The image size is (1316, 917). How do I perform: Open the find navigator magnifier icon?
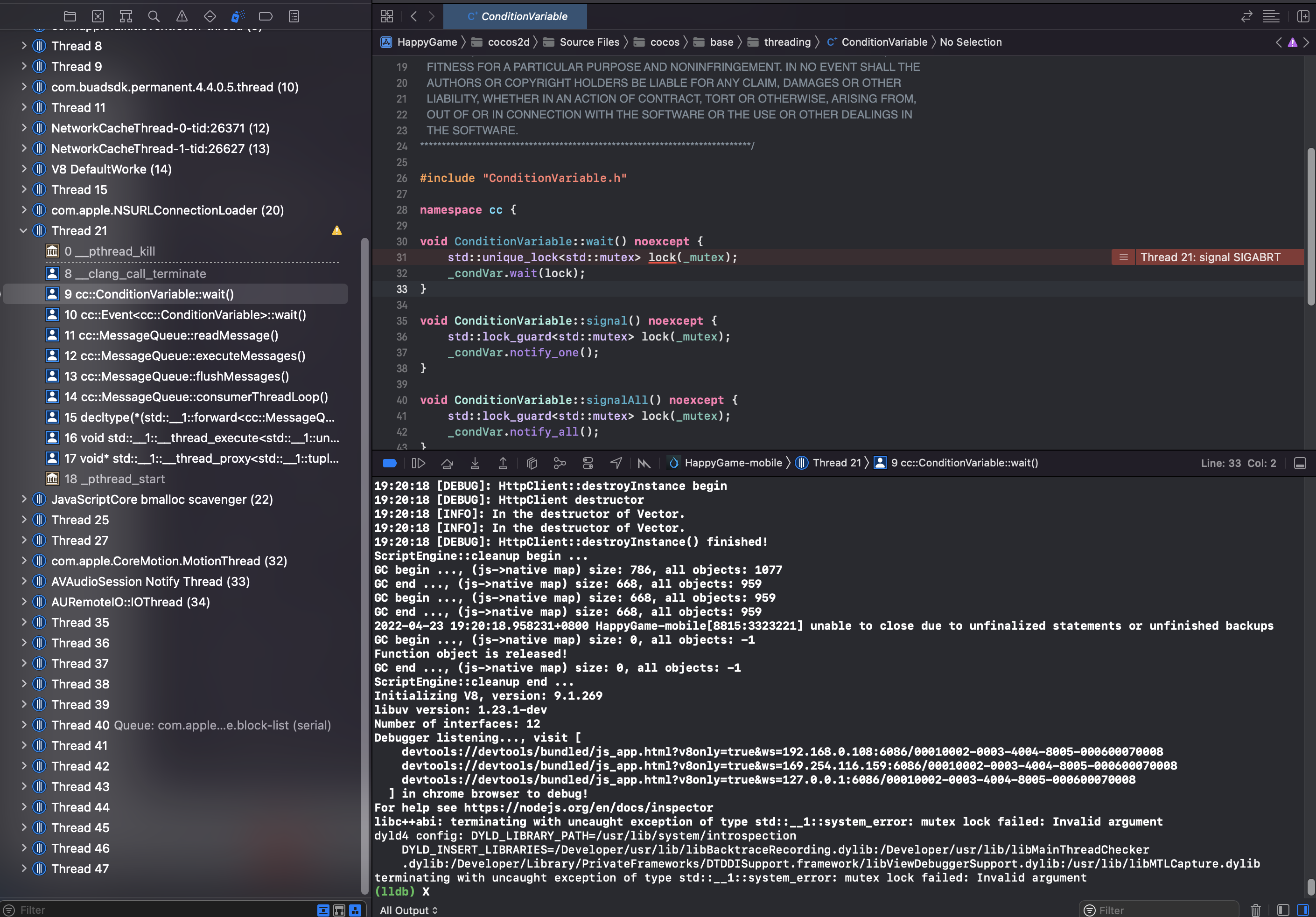(x=154, y=16)
